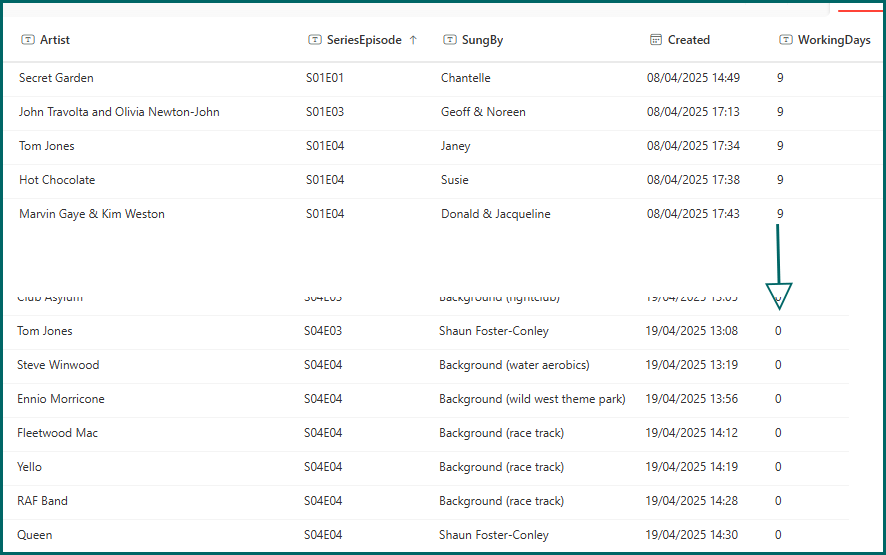Click WorkingDays value 0 in Queen row
886x555 pixels.
click(x=778, y=535)
